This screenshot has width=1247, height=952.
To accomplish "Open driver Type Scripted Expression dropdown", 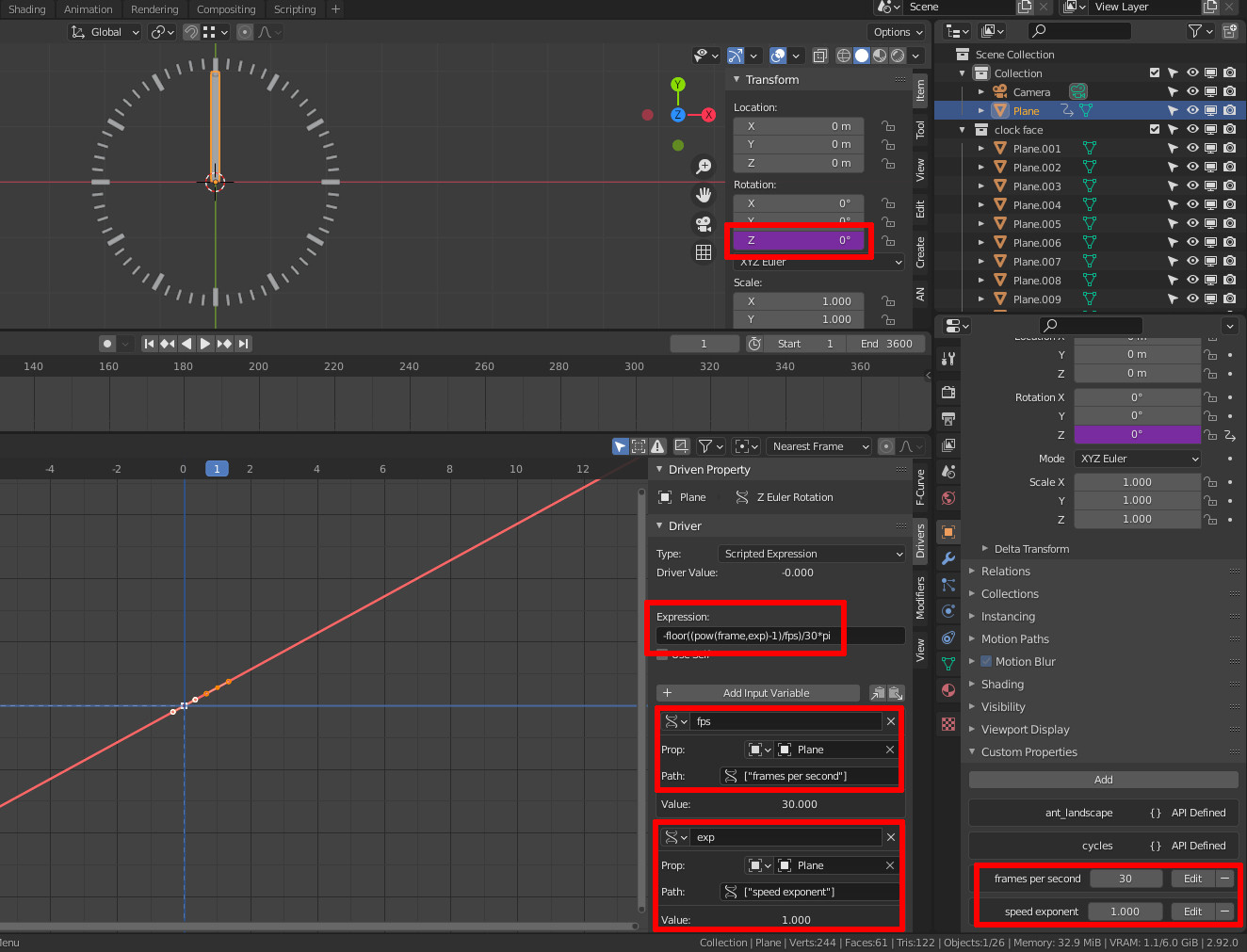I will tap(811, 554).
